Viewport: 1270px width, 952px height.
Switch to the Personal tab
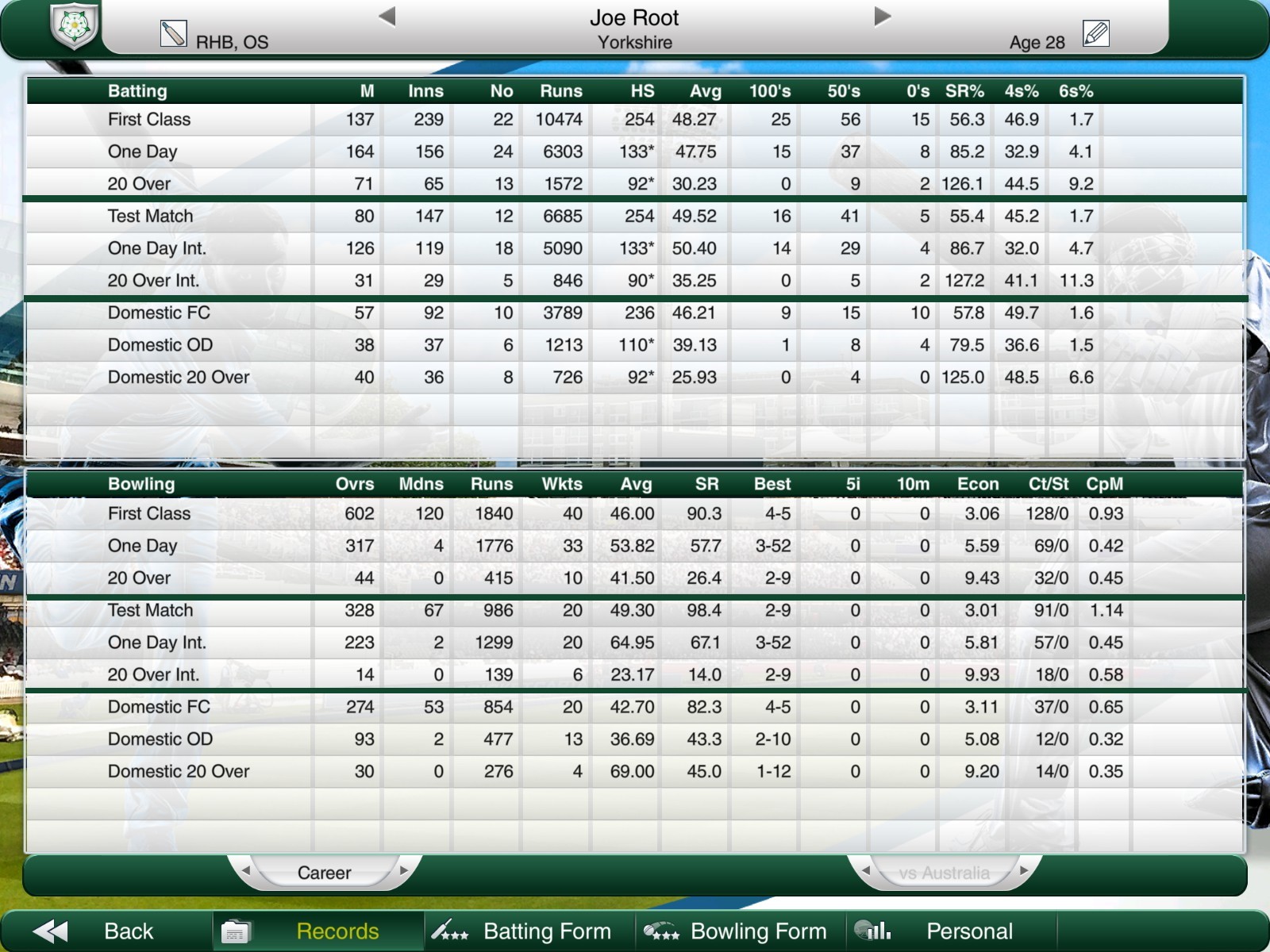point(952,931)
